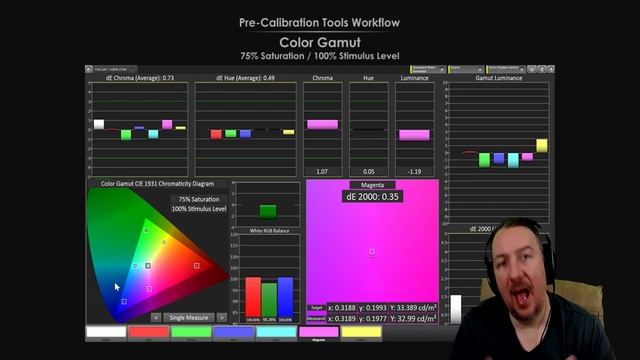Click the yellow point on CIE diagram
Screen dimensions: 640x360
[164, 242]
